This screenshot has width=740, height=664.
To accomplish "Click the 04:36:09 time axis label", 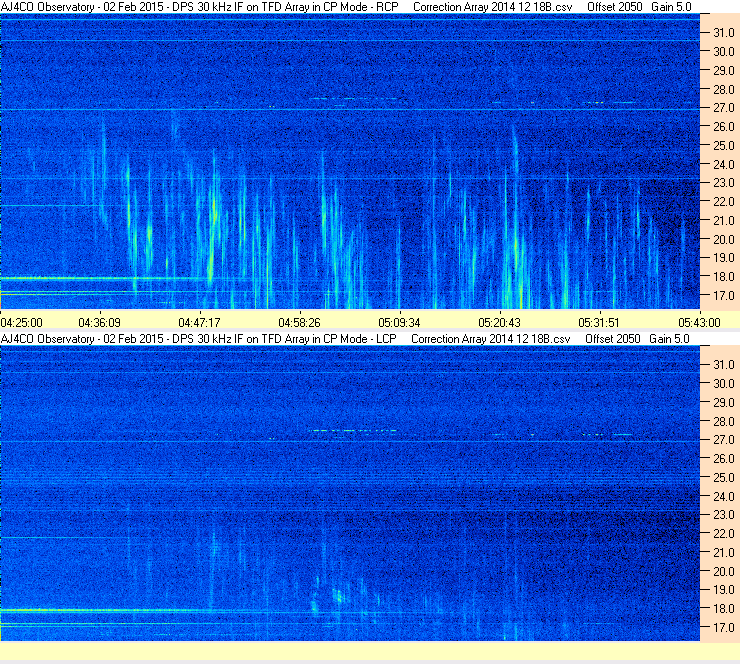I will click(100, 323).
